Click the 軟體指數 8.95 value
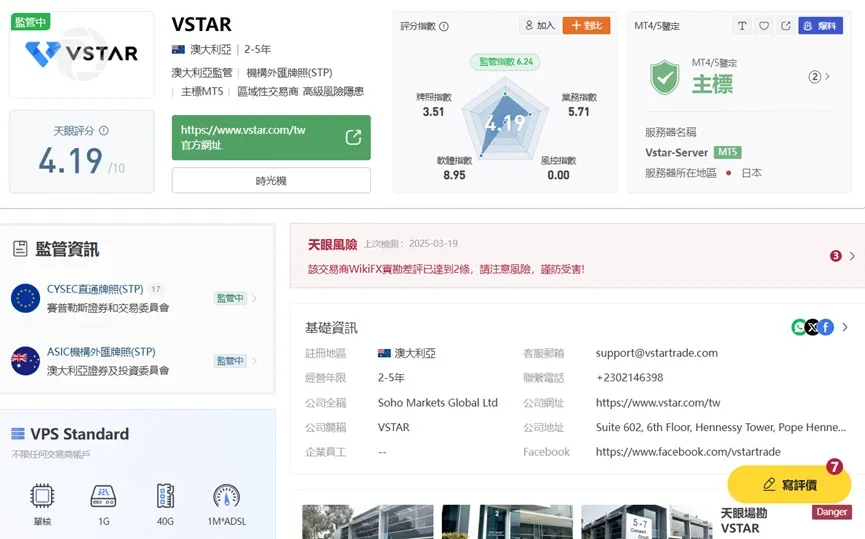 click(x=454, y=175)
